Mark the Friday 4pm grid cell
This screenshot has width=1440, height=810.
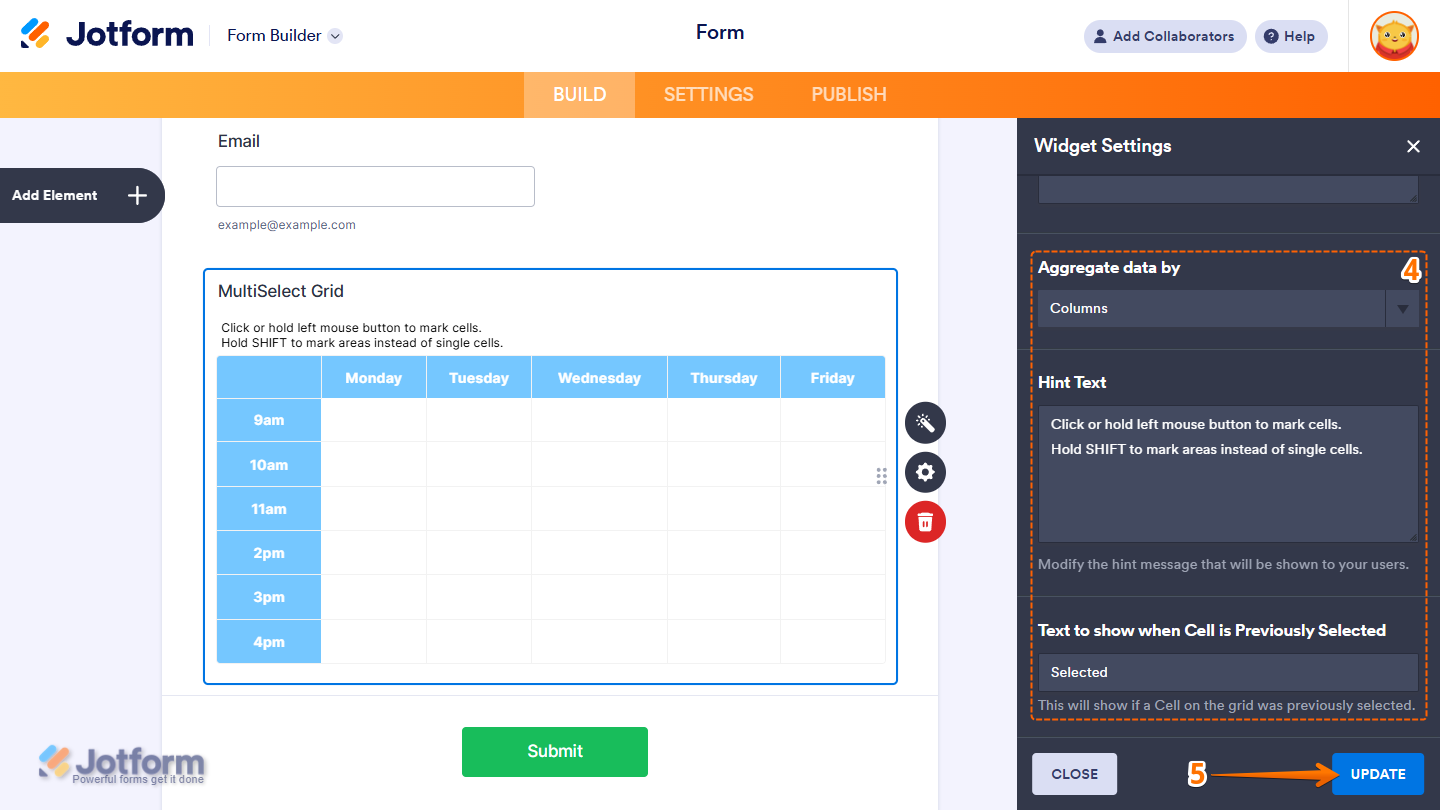832,640
